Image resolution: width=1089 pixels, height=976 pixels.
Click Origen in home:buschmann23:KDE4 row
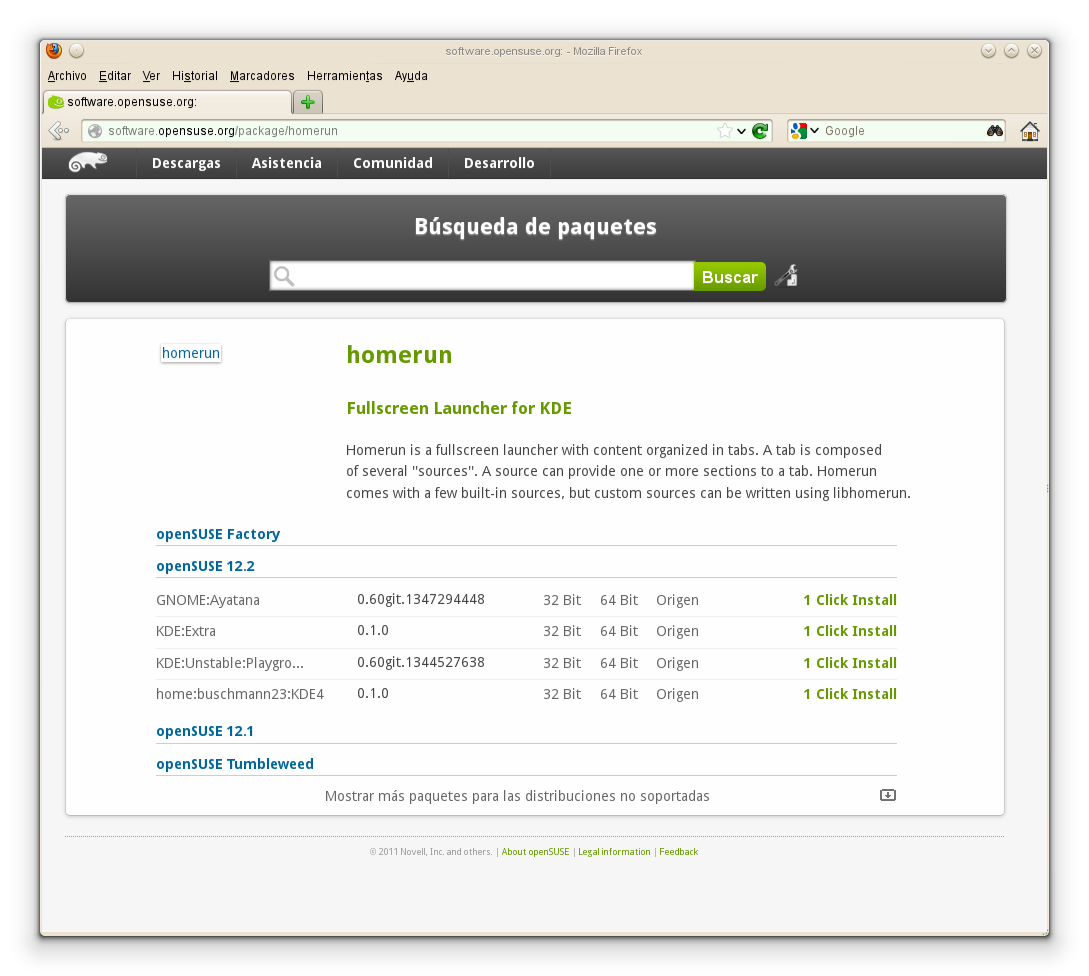677,694
